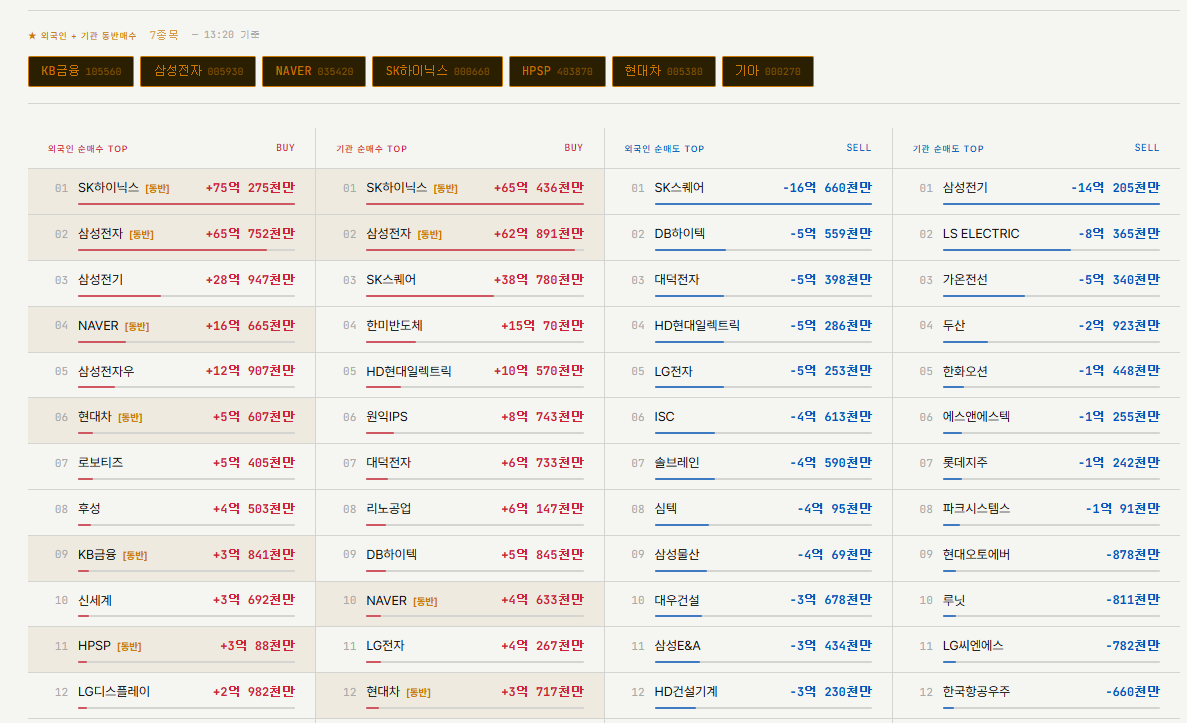Select the 신세계 row
This screenshot has height=723, width=1187.
pos(172,604)
